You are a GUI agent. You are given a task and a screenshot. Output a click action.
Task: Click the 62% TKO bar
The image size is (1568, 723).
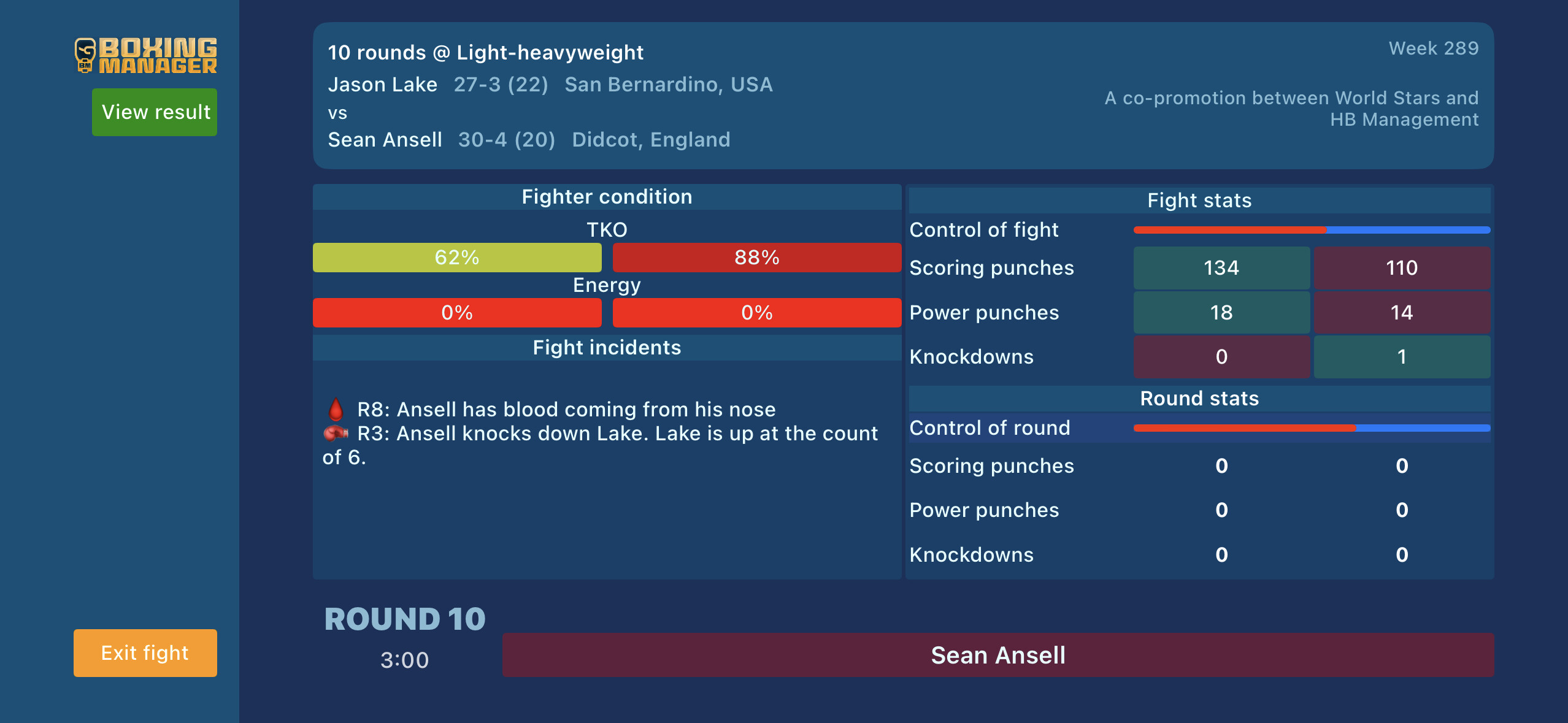(457, 258)
